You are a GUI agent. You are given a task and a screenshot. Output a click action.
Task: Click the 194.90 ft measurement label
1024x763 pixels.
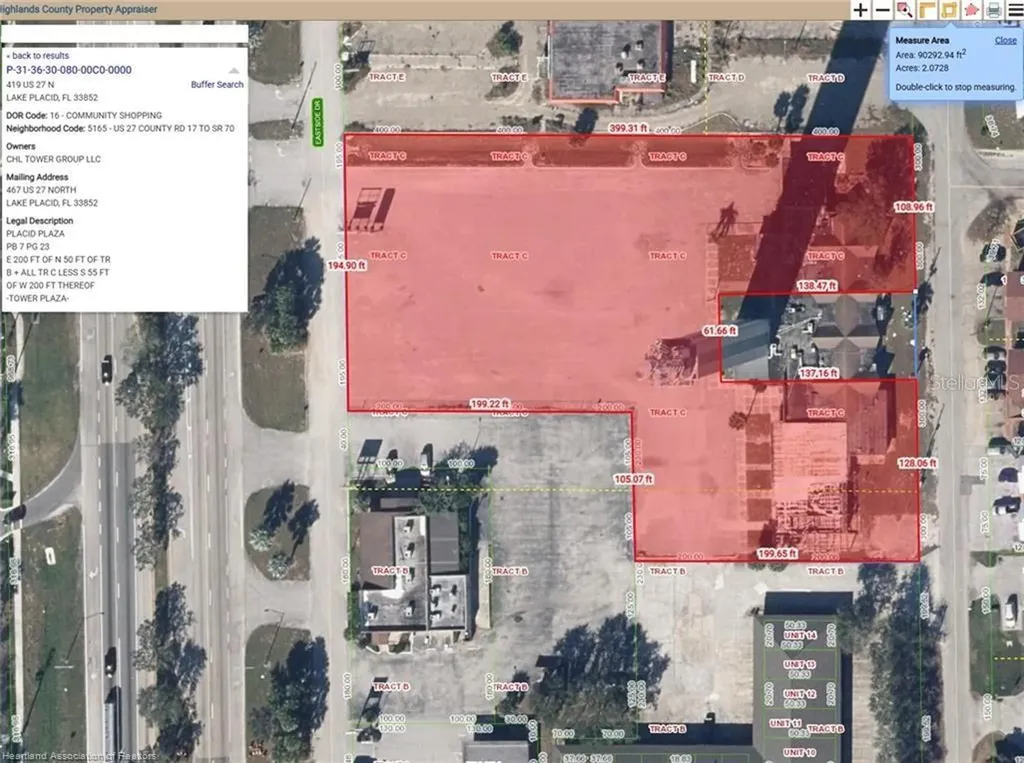pos(346,266)
